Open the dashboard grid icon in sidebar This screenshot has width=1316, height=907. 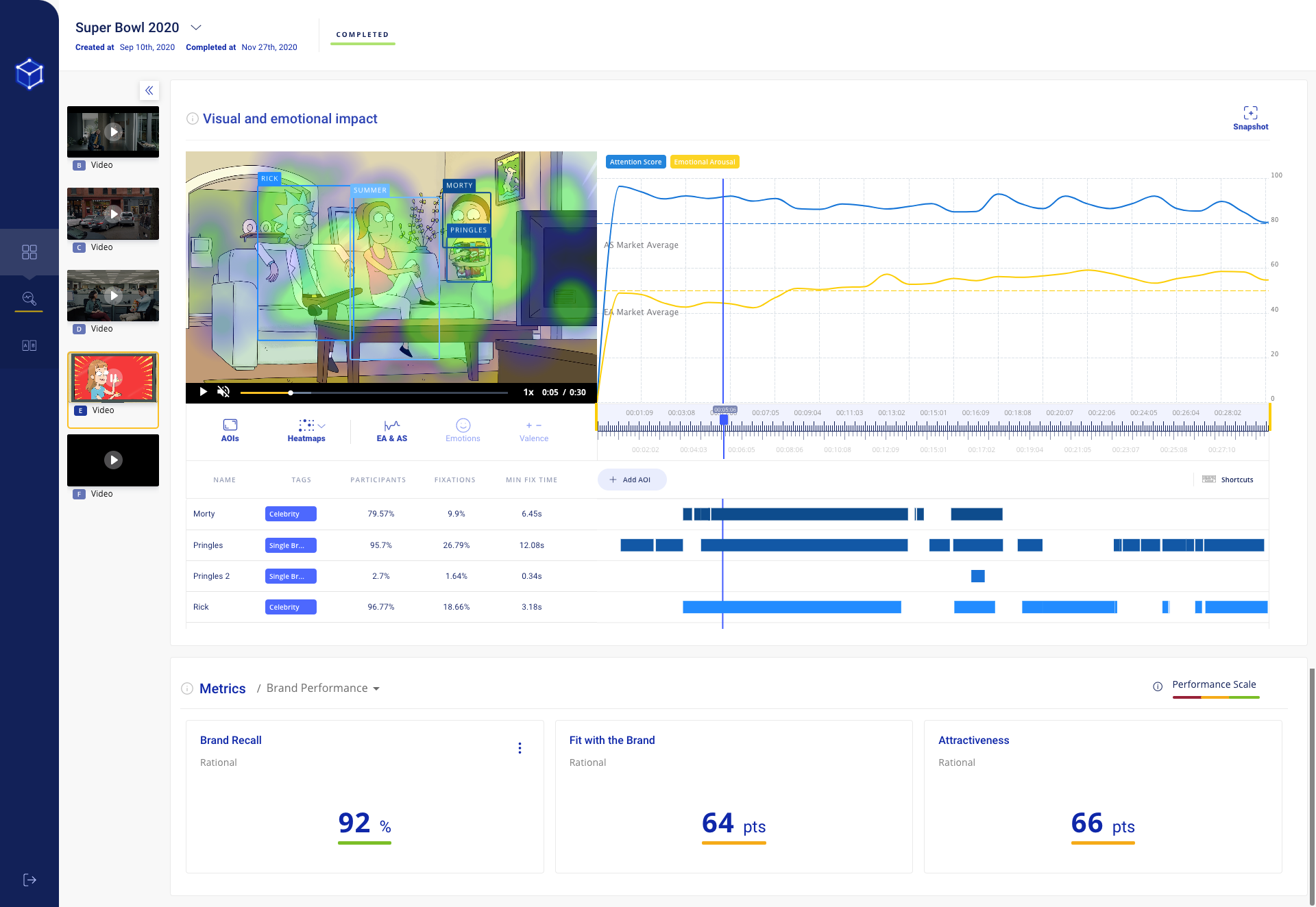29,252
